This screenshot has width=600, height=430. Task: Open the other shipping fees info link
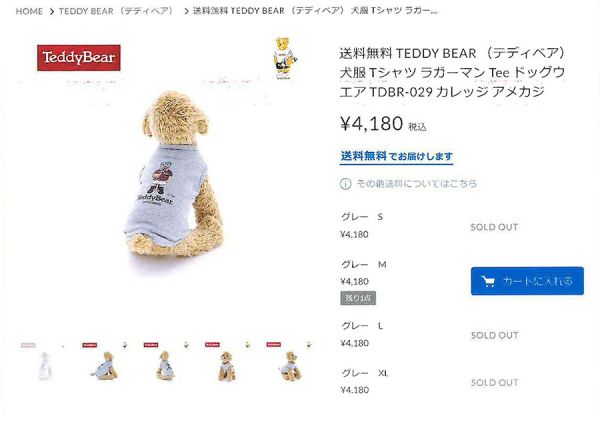pos(416,184)
